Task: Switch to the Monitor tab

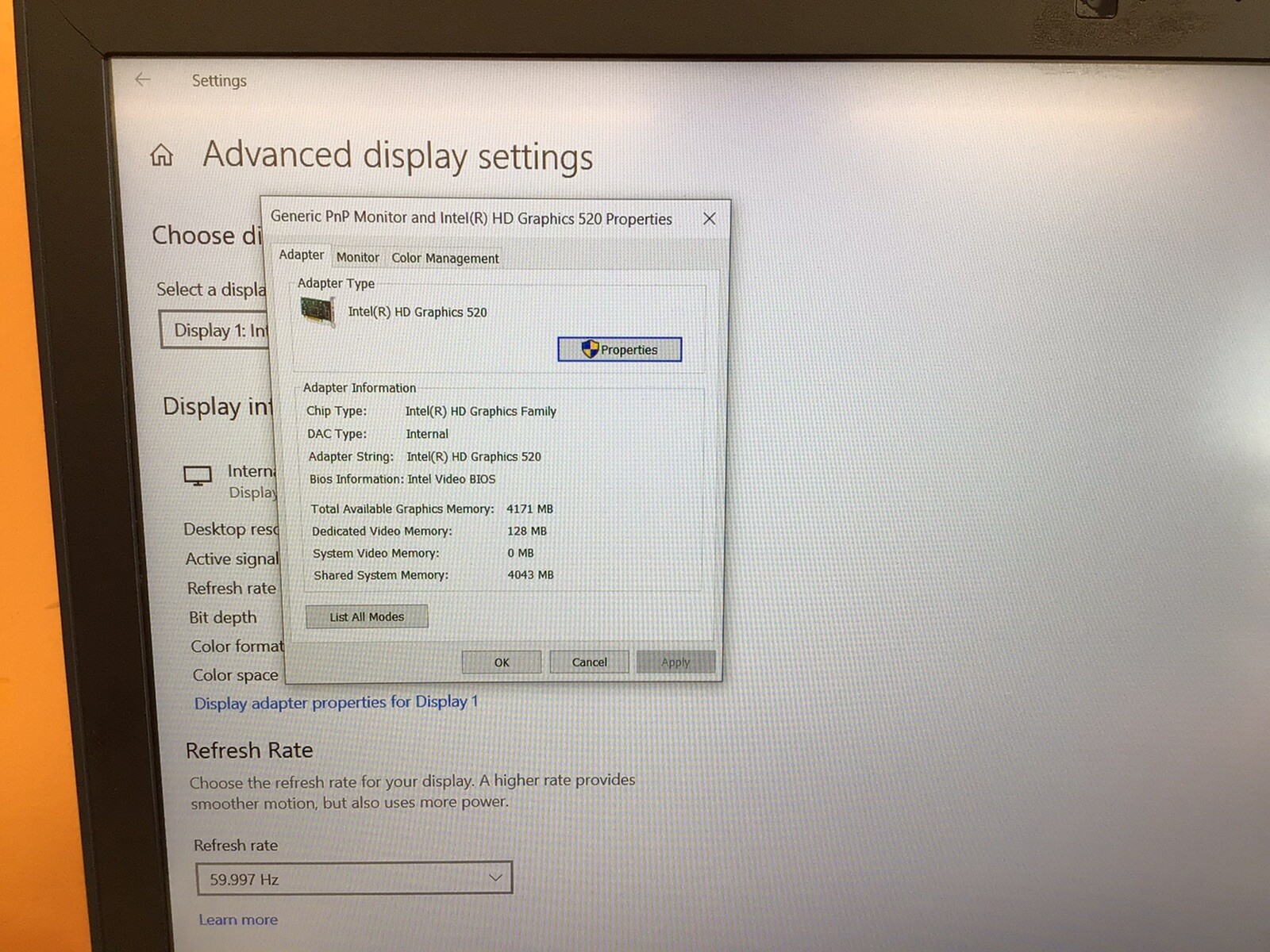Action: (357, 257)
